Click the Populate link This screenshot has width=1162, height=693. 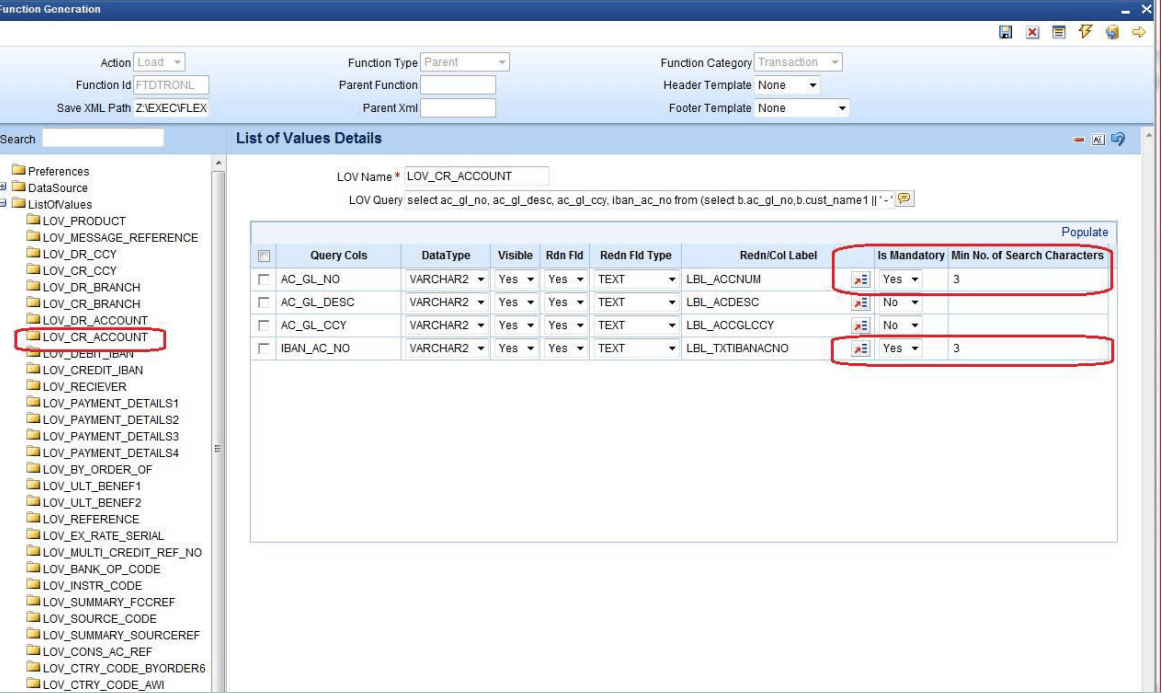coord(1084,232)
